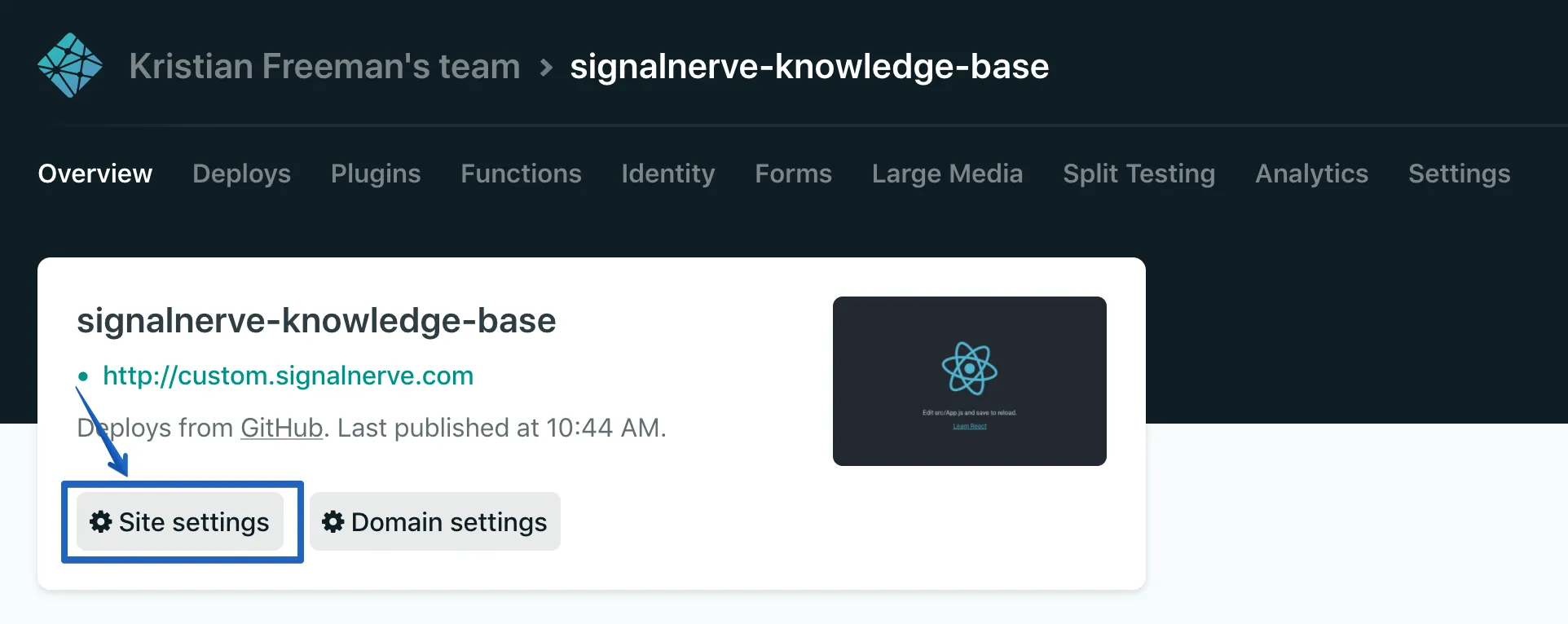Open Domain settings
Image resolution: width=1568 pixels, height=624 pixels.
coord(434,522)
